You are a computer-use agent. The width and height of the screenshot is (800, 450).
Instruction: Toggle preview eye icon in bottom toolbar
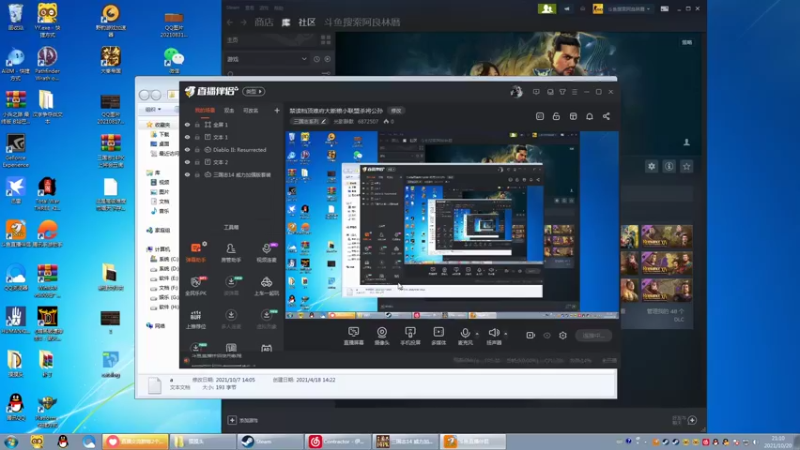pos(547,336)
